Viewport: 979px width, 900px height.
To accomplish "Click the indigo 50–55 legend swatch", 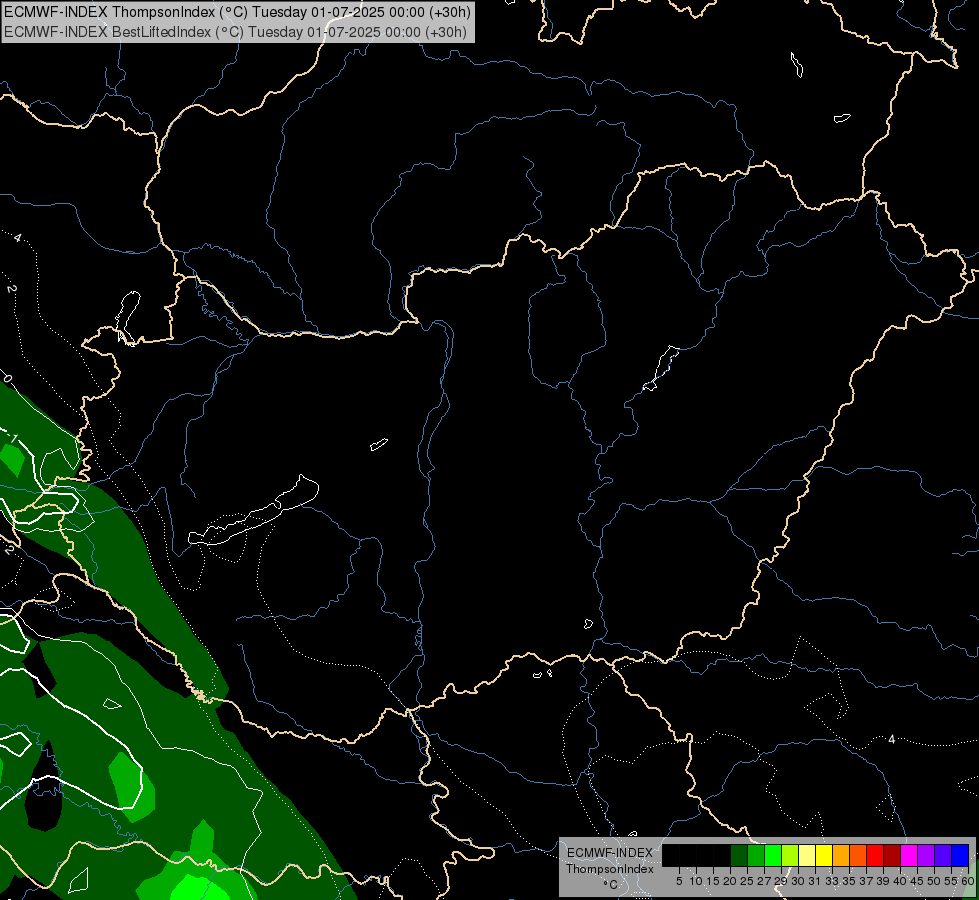I will [943, 855].
